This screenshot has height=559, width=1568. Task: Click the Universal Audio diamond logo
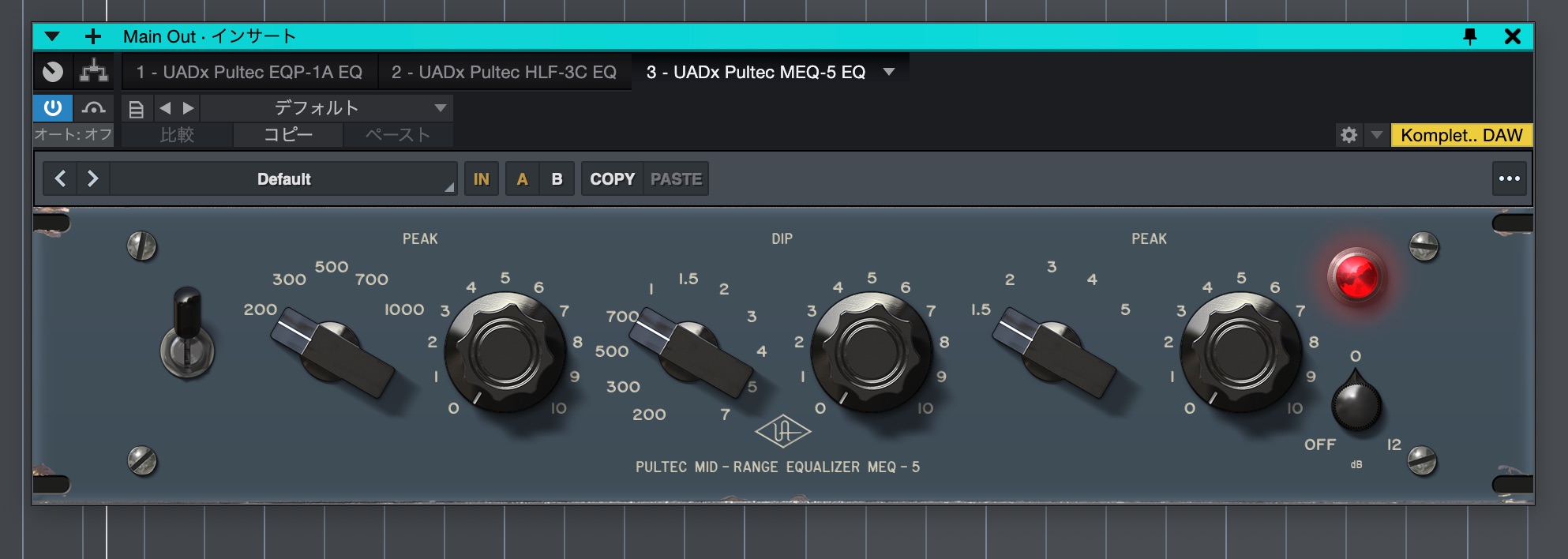[x=782, y=431]
